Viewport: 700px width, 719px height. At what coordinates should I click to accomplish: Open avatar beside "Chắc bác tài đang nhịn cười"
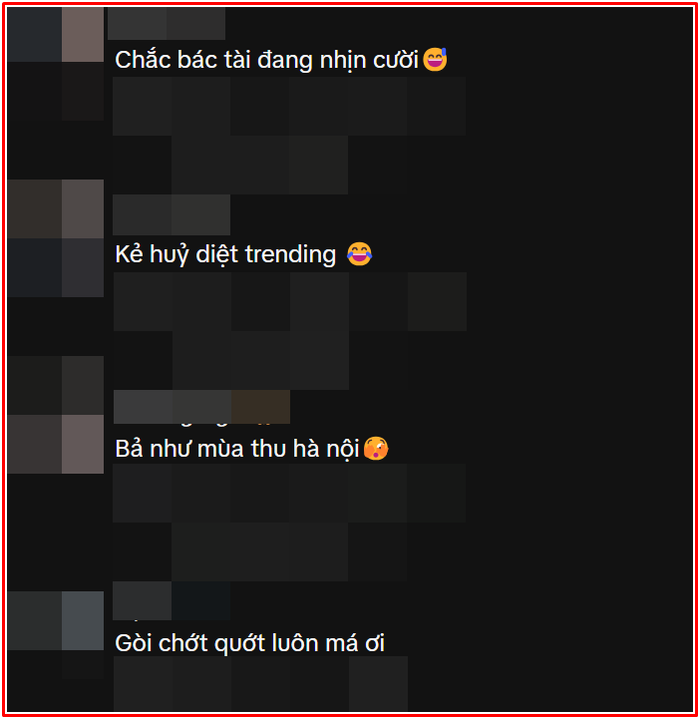coord(55,34)
